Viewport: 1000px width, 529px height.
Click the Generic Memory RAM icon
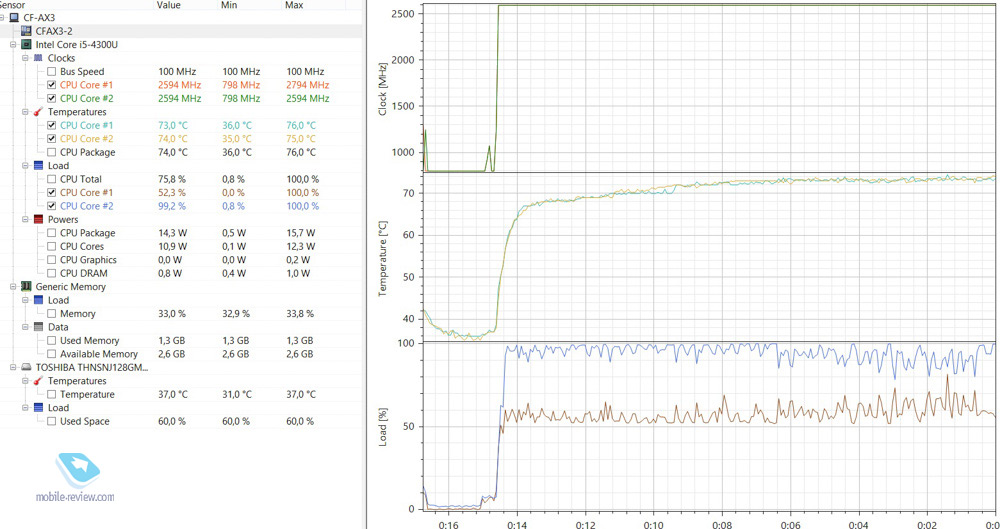click(26, 287)
